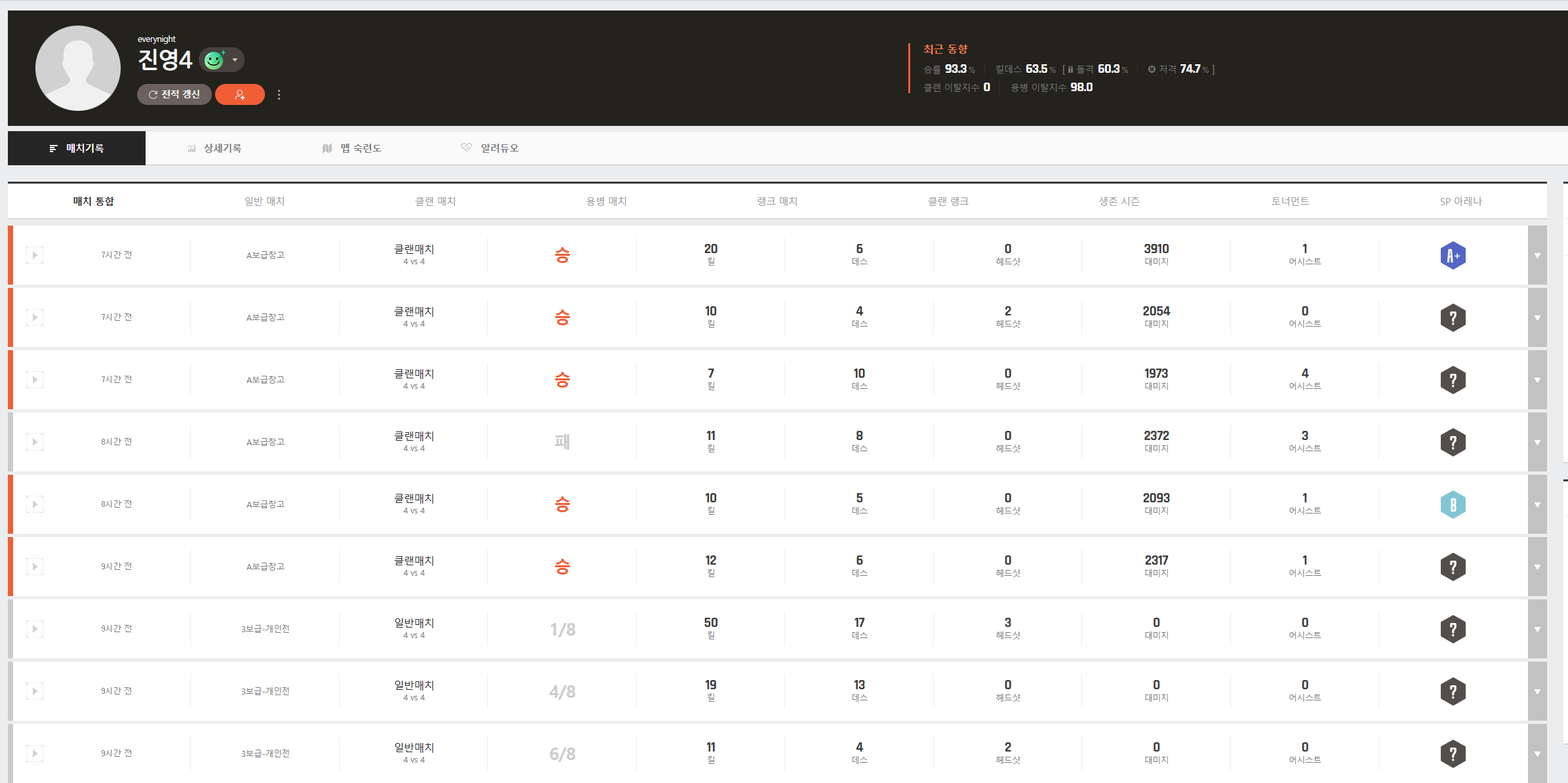Filter matches by 랭크 매치
1568x783 pixels.
click(777, 201)
